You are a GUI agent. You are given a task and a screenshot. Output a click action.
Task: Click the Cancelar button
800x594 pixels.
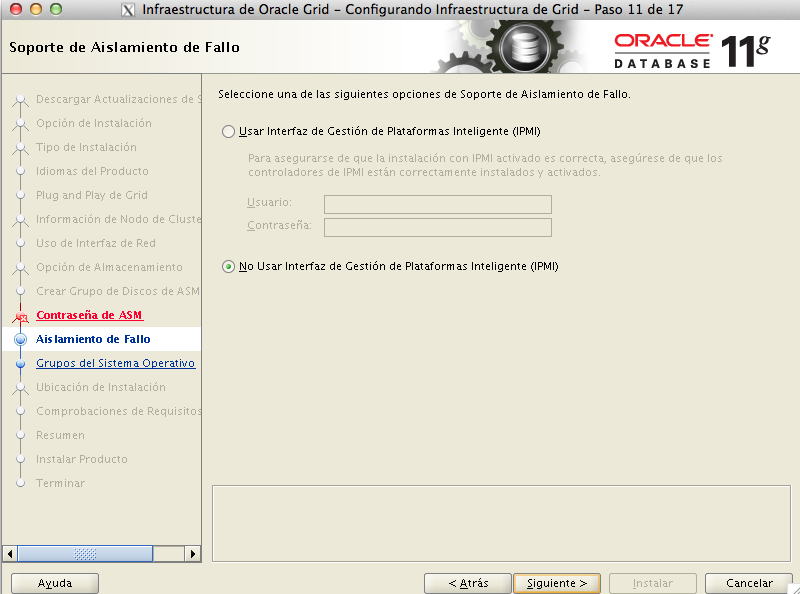(749, 583)
